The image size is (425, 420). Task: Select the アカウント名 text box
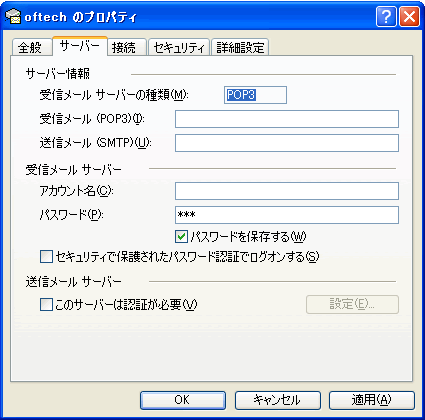287,191
